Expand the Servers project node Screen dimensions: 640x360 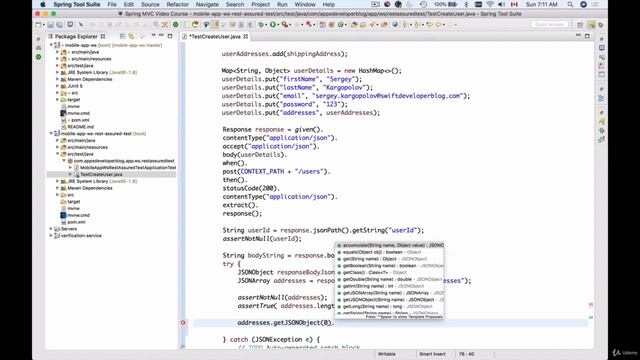click(51, 229)
